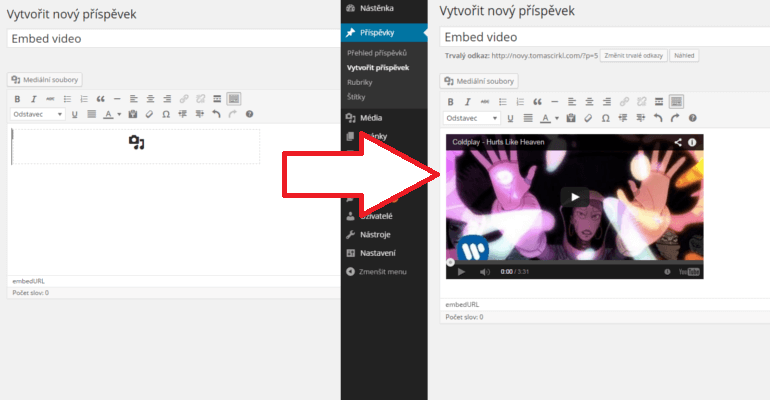Toggle the toolbar second row in left editor
The width and height of the screenshot is (770, 400).
point(234,99)
